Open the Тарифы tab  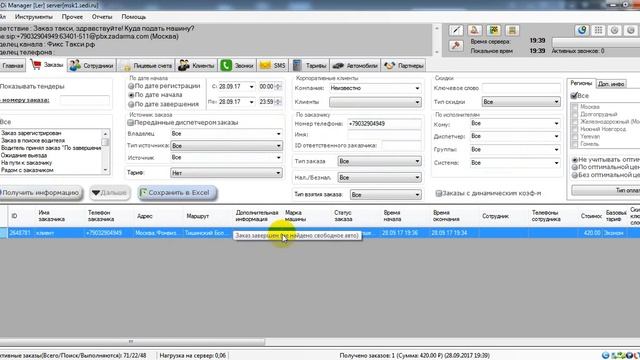pos(310,65)
